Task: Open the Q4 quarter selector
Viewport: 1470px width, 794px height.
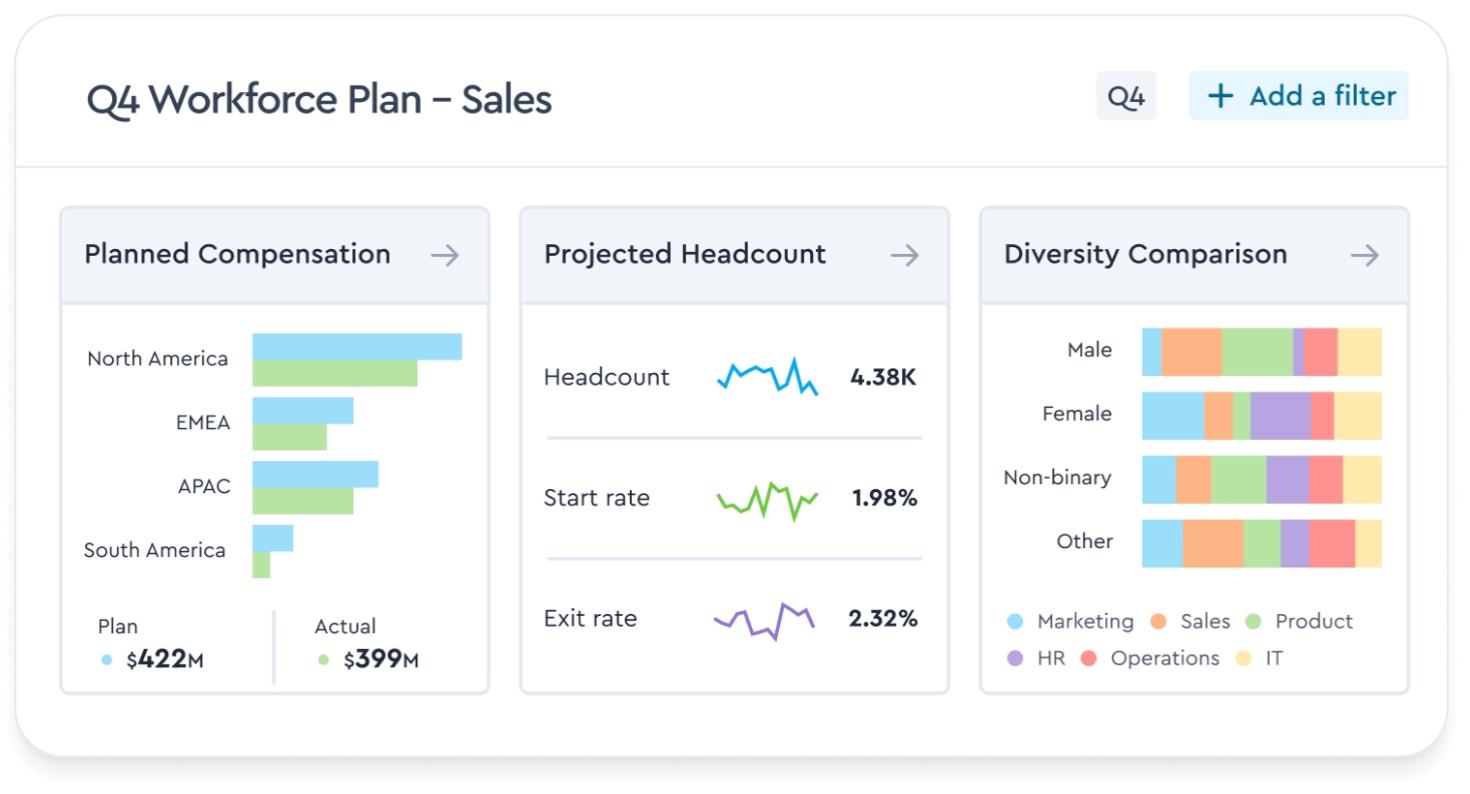Action: click(x=1126, y=96)
